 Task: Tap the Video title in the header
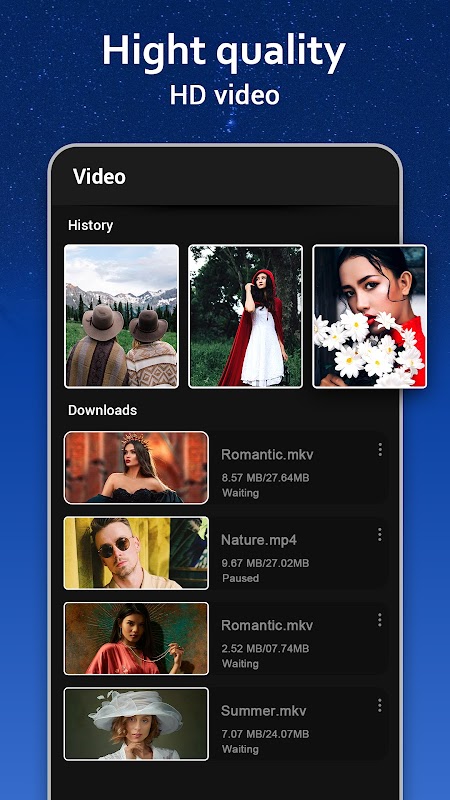point(99,177)
